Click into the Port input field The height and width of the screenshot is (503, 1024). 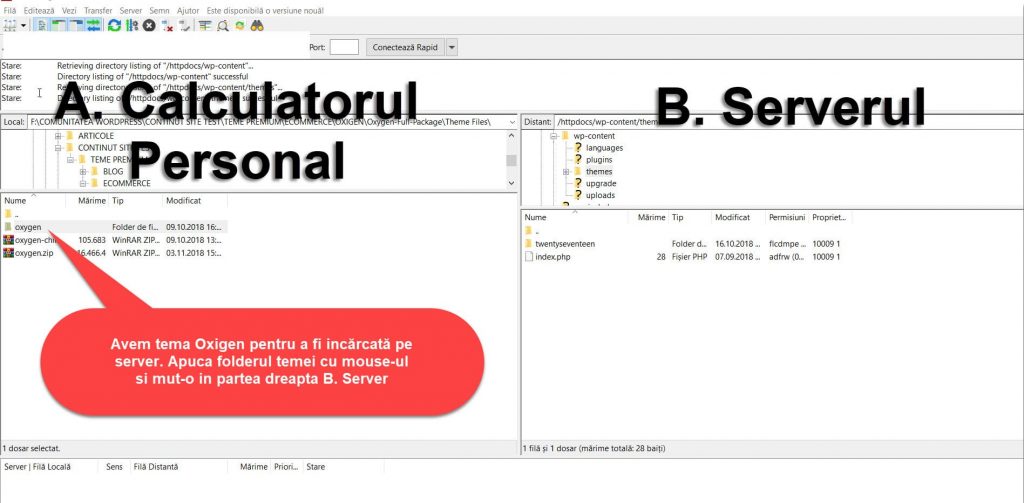pyautogui.click(x=344, y=47)
